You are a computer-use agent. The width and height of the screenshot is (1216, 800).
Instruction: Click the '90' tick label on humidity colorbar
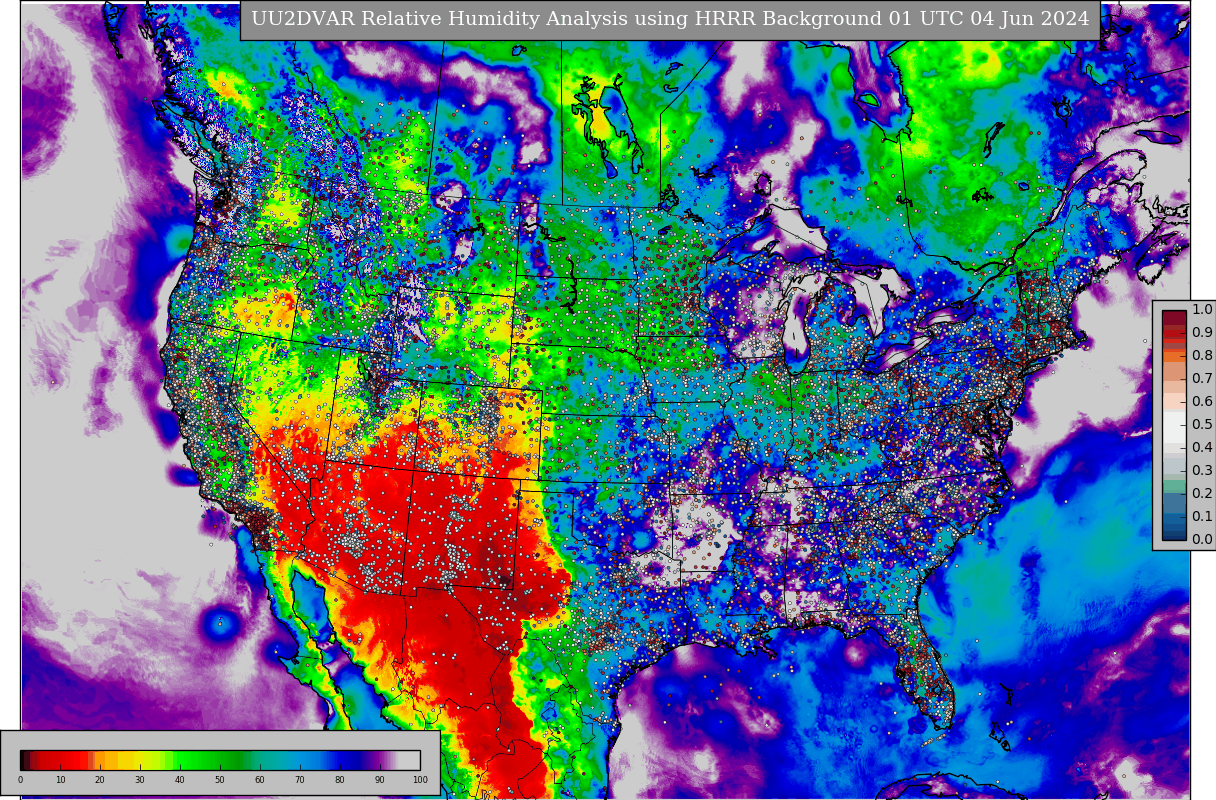coord(380,779)
